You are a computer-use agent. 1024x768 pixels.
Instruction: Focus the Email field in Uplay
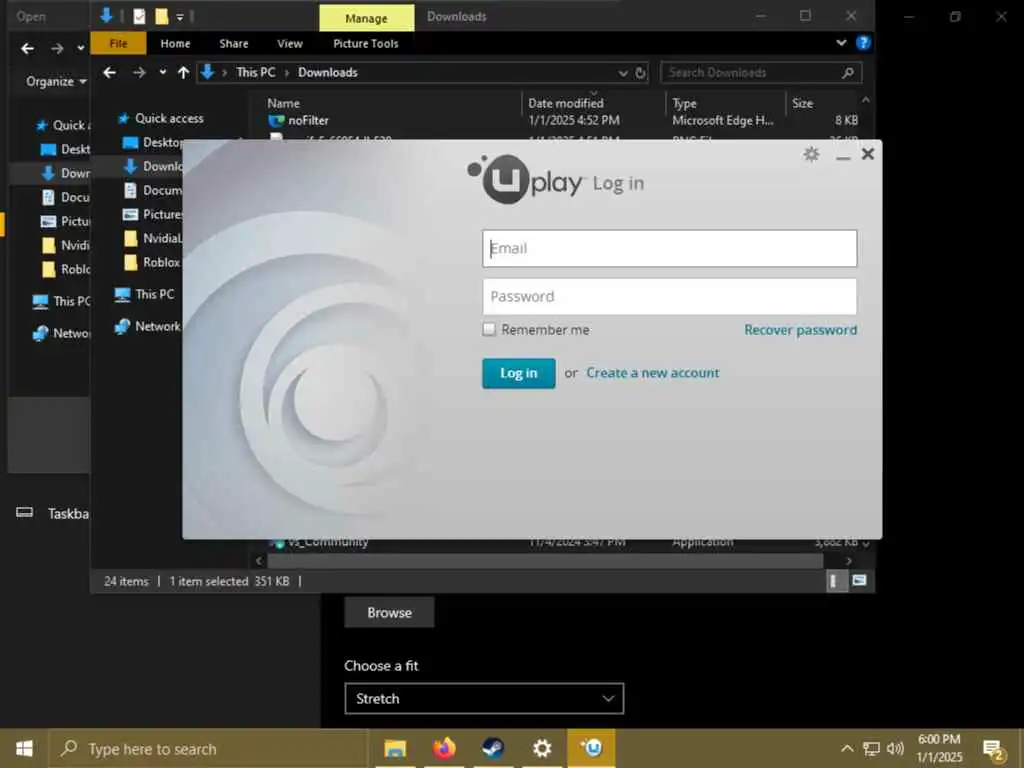[669, 248]
